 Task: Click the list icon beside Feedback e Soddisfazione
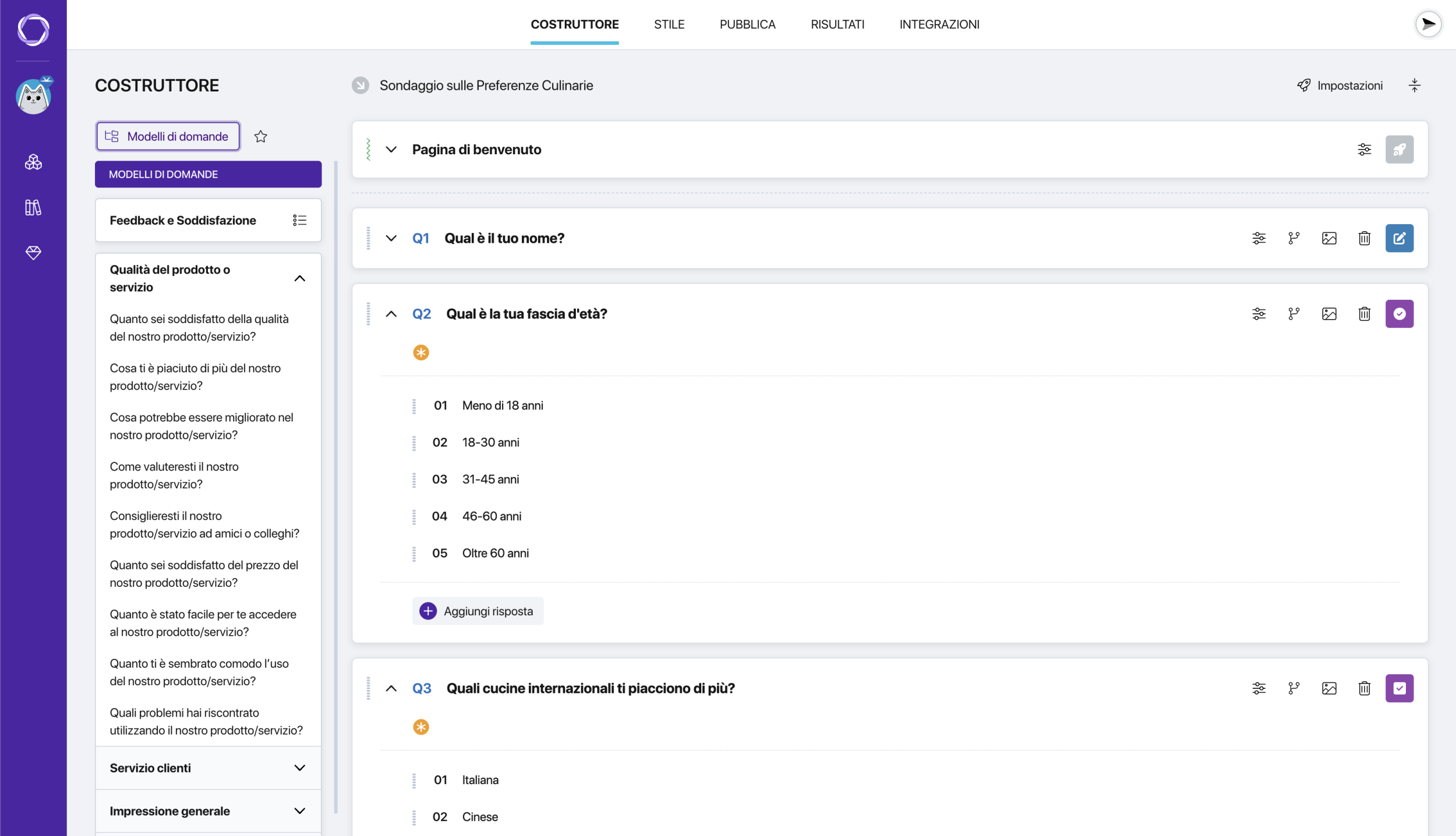pos(299,220)
